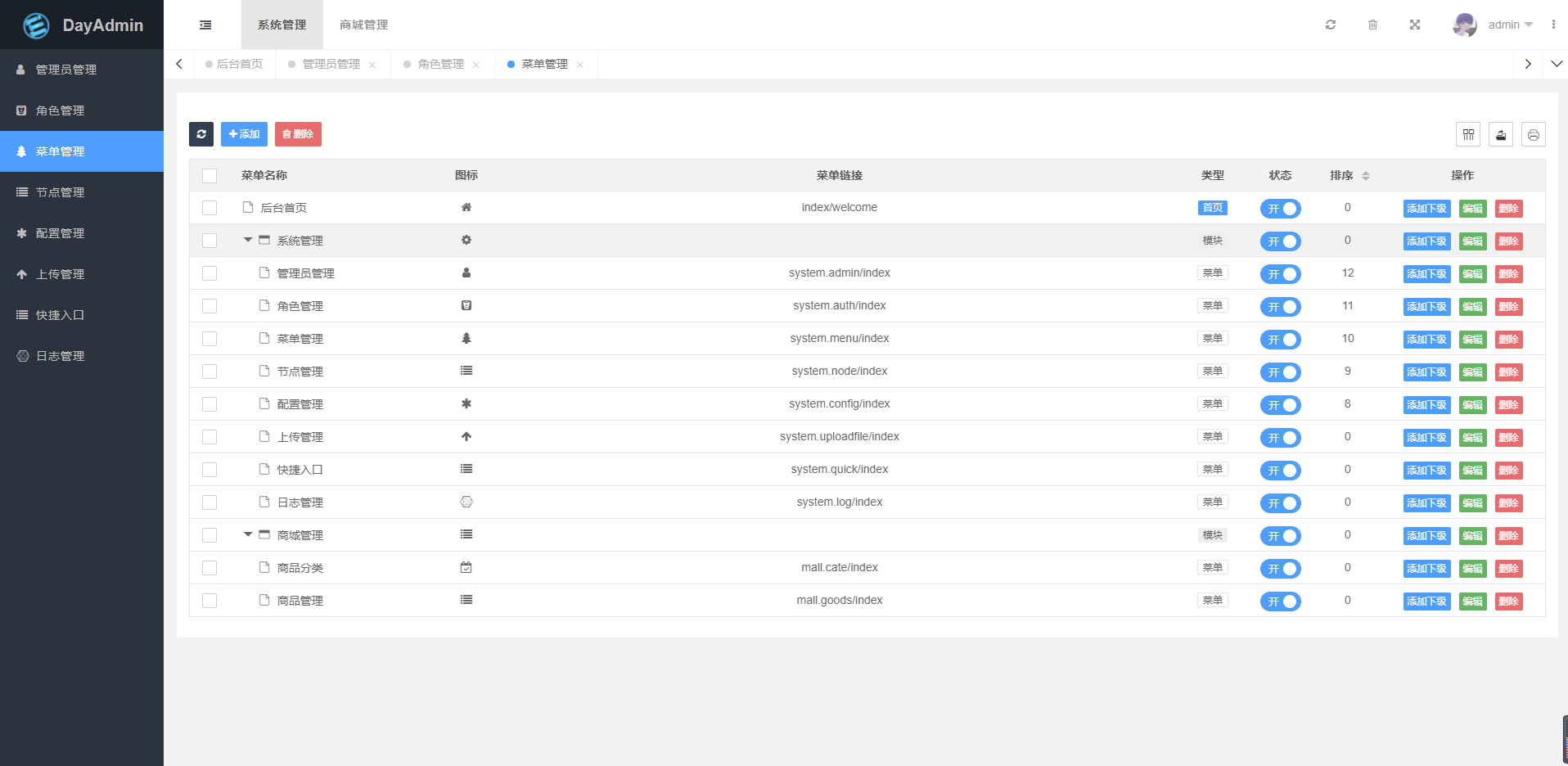Click the icon in 日志管理 table row
Screen dimensions: 1568x766
(466, 502)
